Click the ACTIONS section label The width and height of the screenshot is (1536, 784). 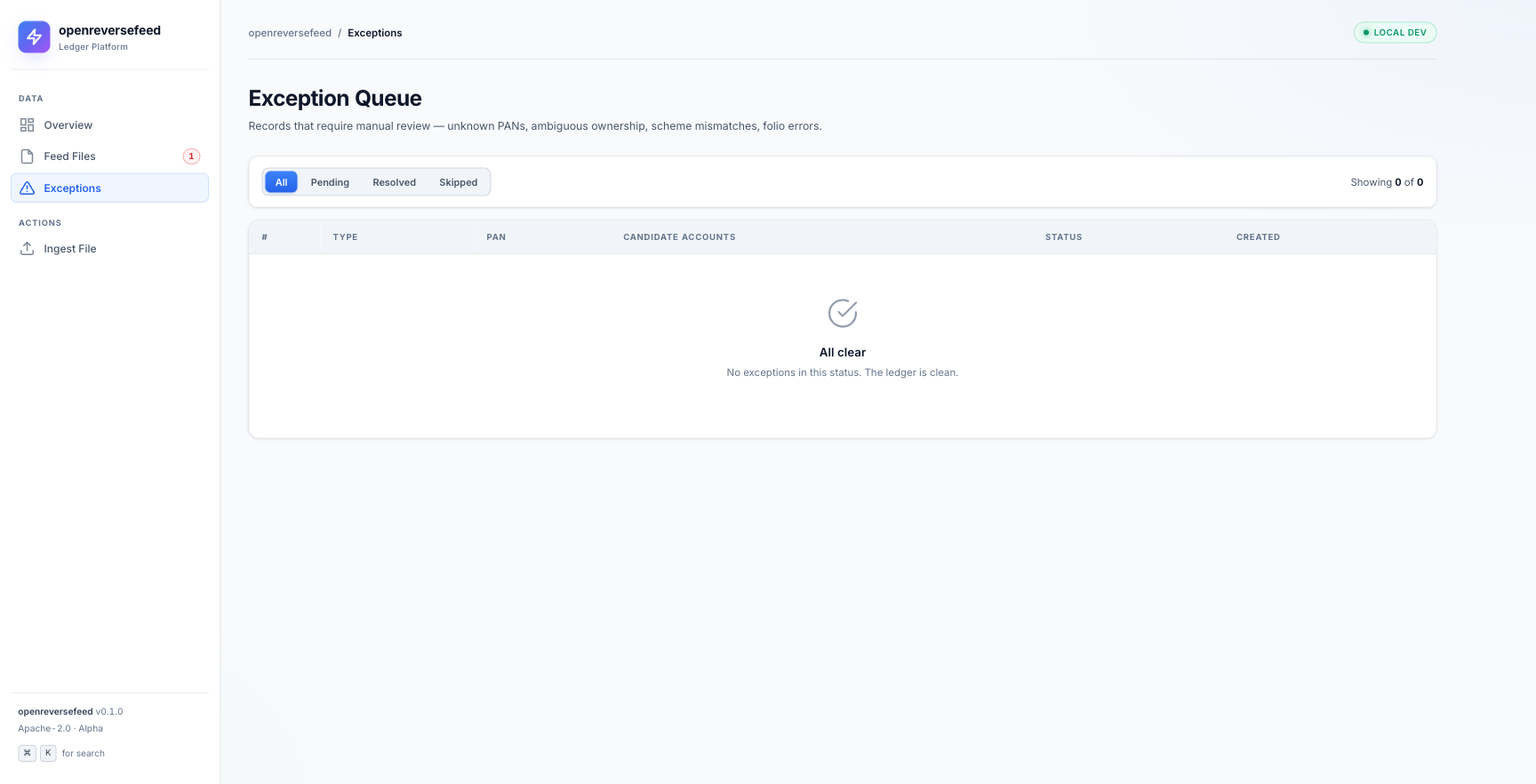pos(40,223)
